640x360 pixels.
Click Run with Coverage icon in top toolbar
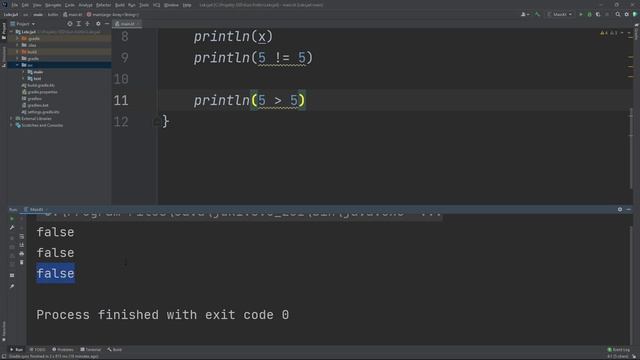coord(598,14)
